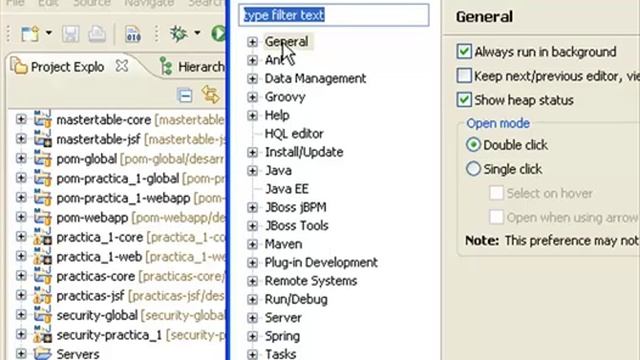The width and height of the screenshot is (640, 360).
Task: Select Single click open mode
Action: coord(473,168)
